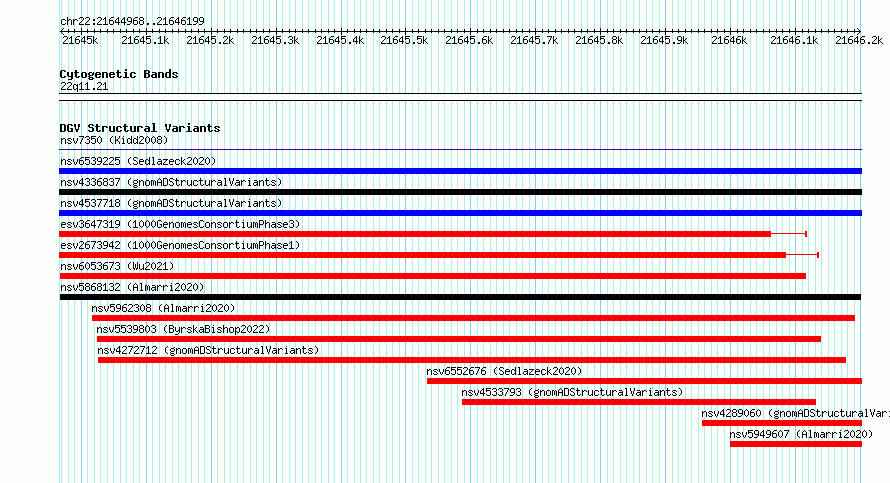Screen dimensions: 890x483
Task: Click the 21646k ruler tick label
Action: 729,40
